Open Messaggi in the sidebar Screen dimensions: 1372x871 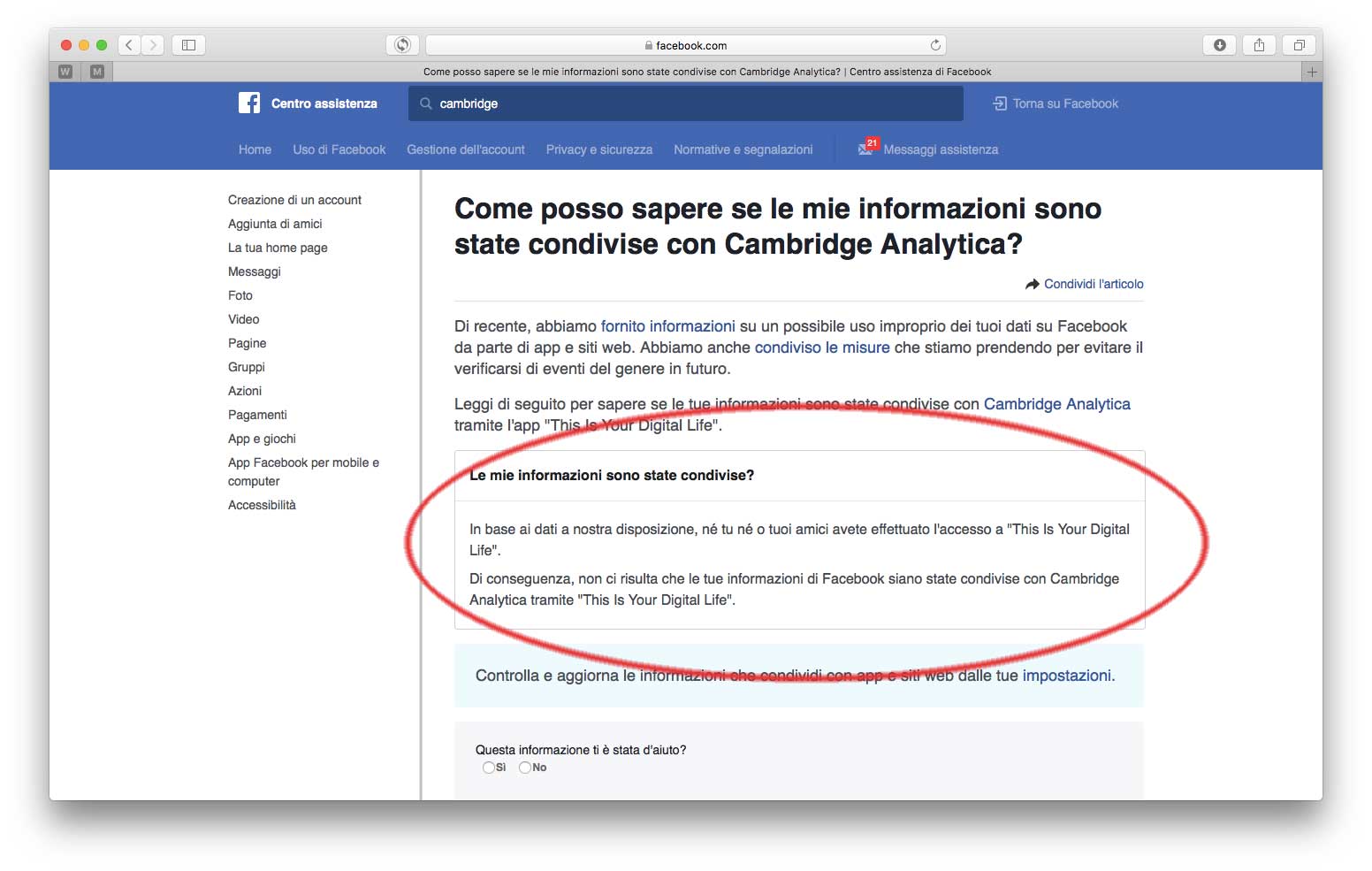point(255,271)
